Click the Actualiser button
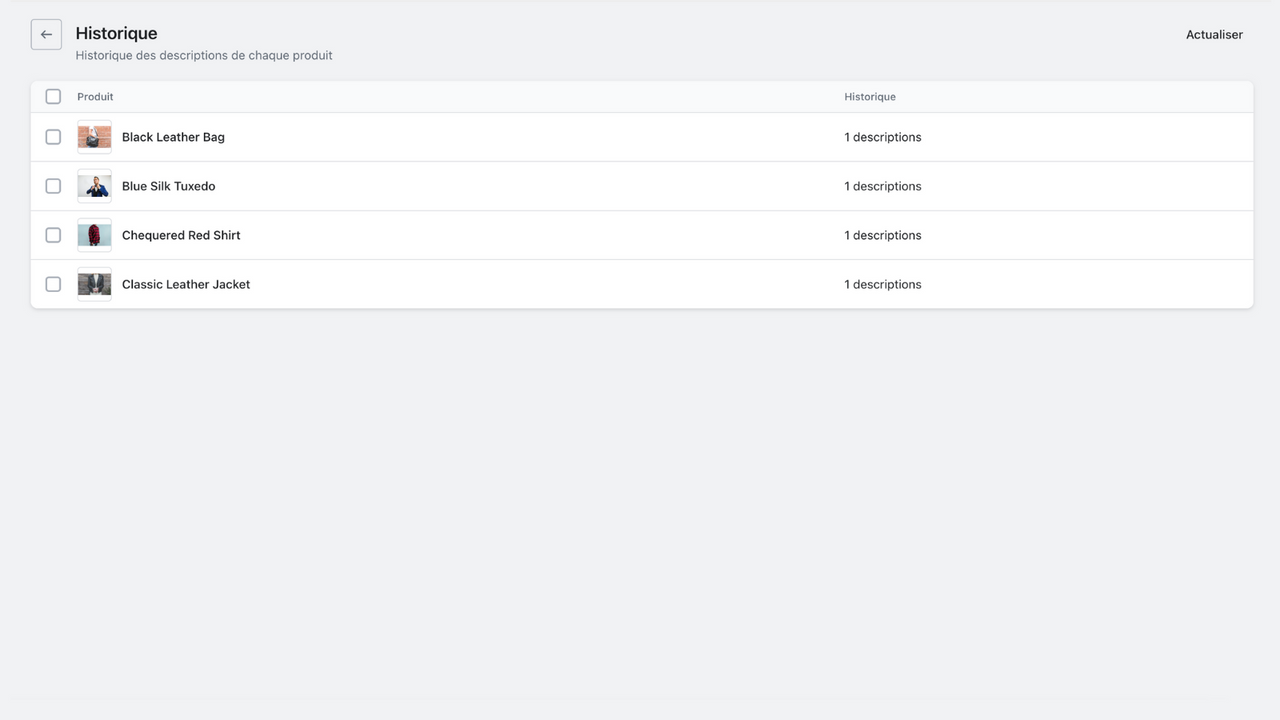 tap(1214, 35)
